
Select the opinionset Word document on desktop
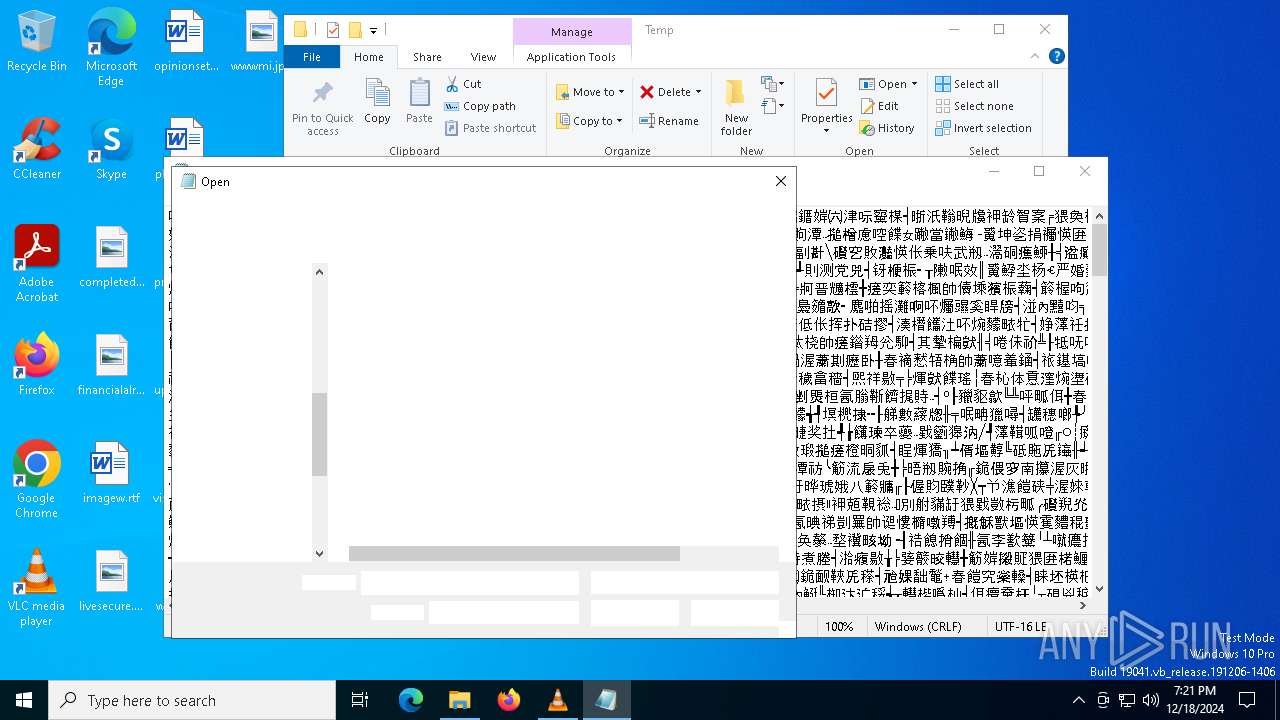[186, 41]
